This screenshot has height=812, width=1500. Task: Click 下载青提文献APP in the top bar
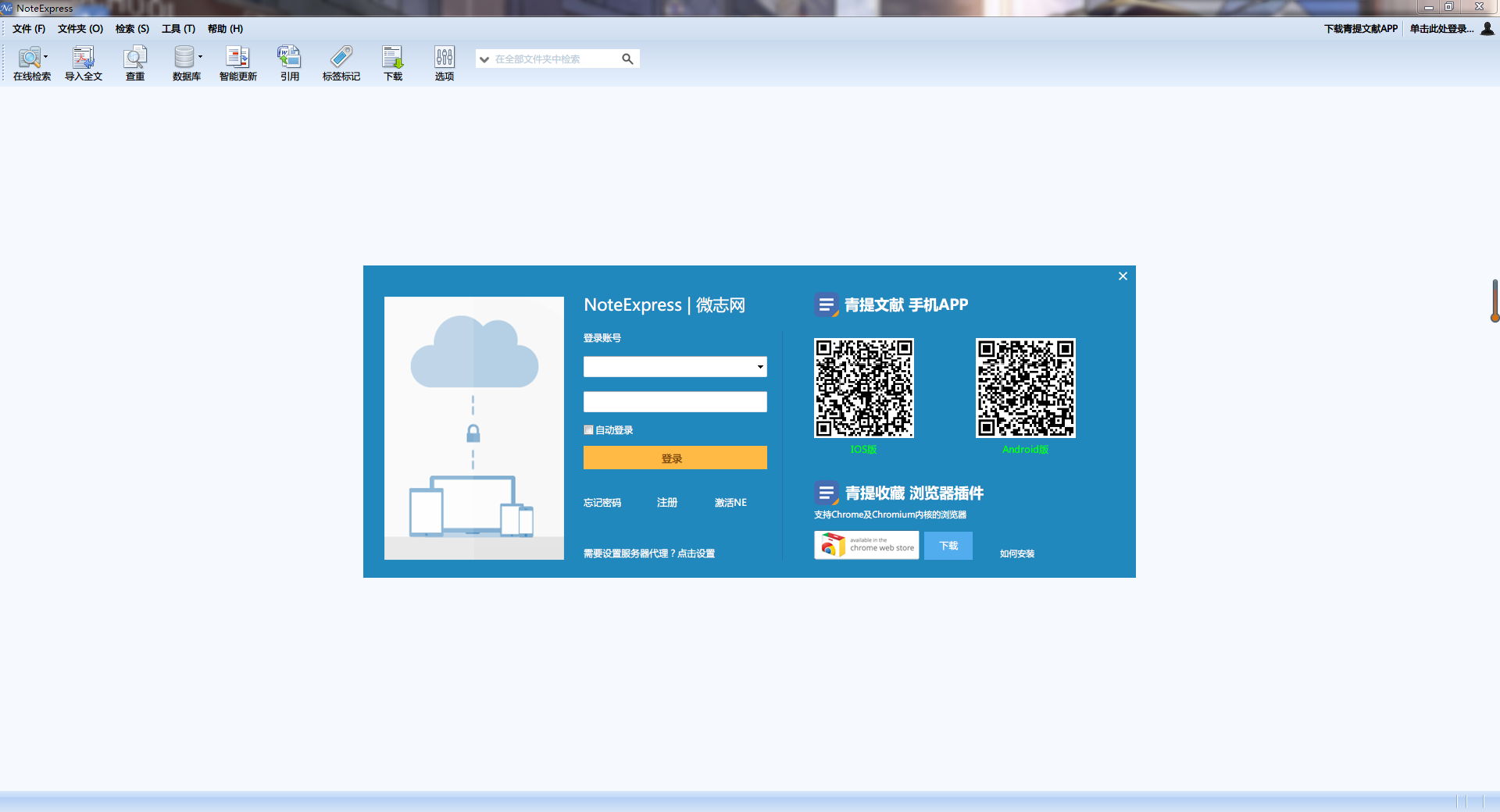pyautogui.click(x=1361, y=29)
